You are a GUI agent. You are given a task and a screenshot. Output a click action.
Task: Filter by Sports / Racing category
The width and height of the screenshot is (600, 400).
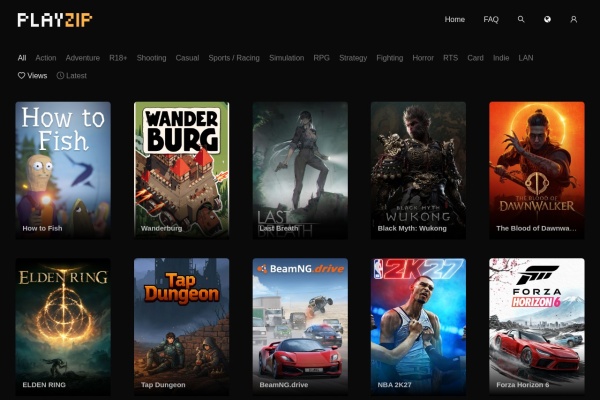(x=234, y=58)
